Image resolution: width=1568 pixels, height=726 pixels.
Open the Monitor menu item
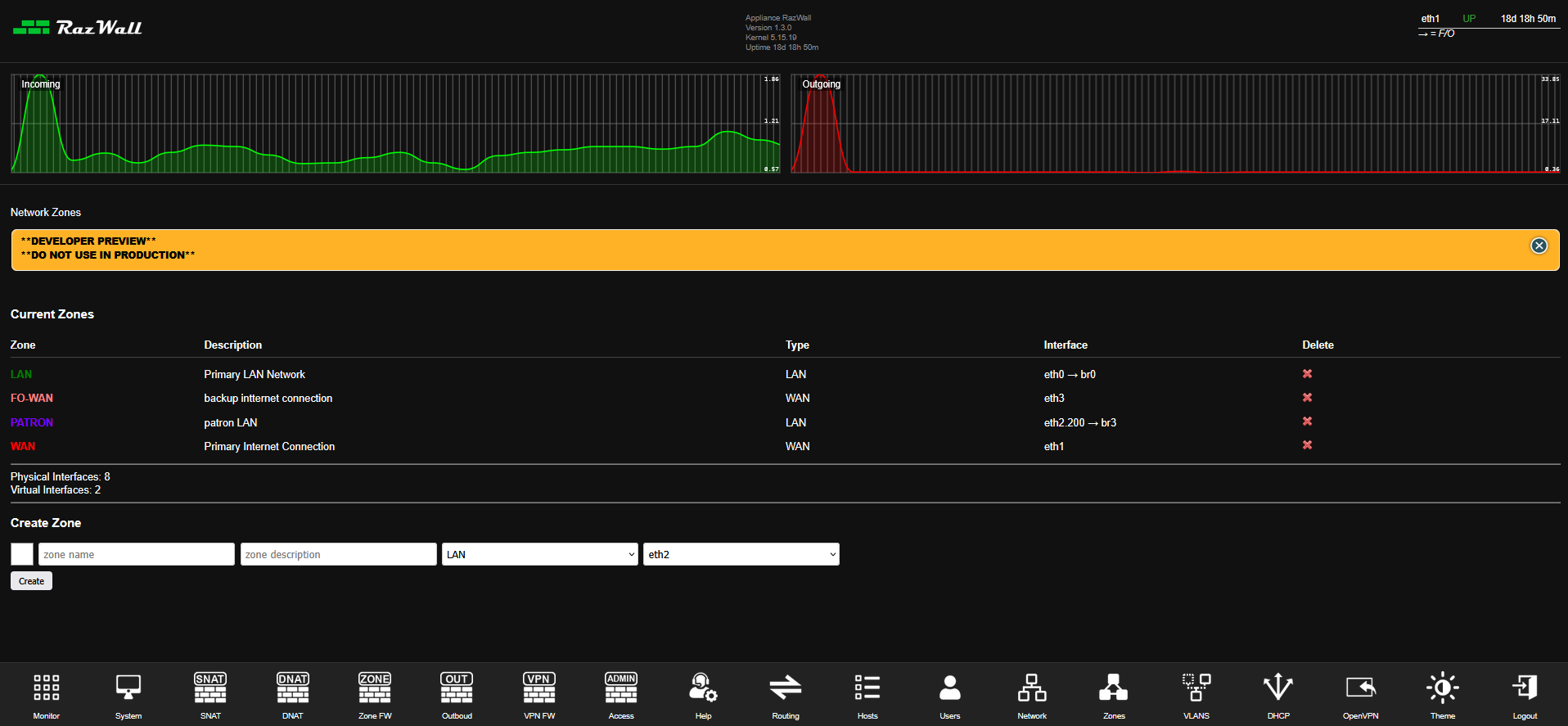click(x=47, y=688)
